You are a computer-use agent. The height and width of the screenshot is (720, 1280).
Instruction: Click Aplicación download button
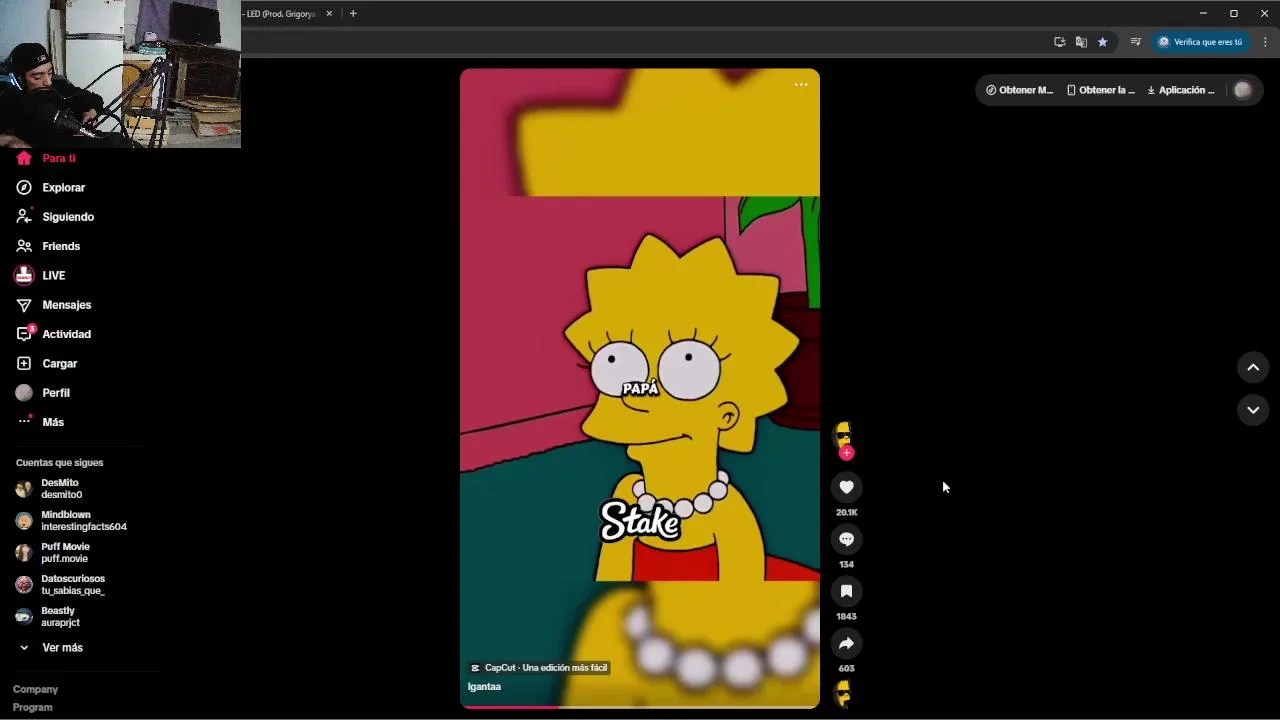pos(1180,90)
